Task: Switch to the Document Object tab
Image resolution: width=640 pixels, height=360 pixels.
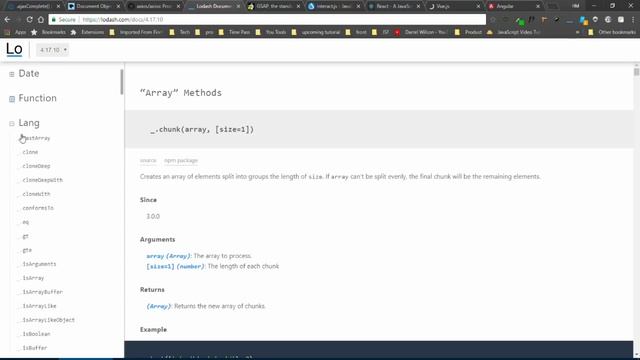Action: click(94, 6)
